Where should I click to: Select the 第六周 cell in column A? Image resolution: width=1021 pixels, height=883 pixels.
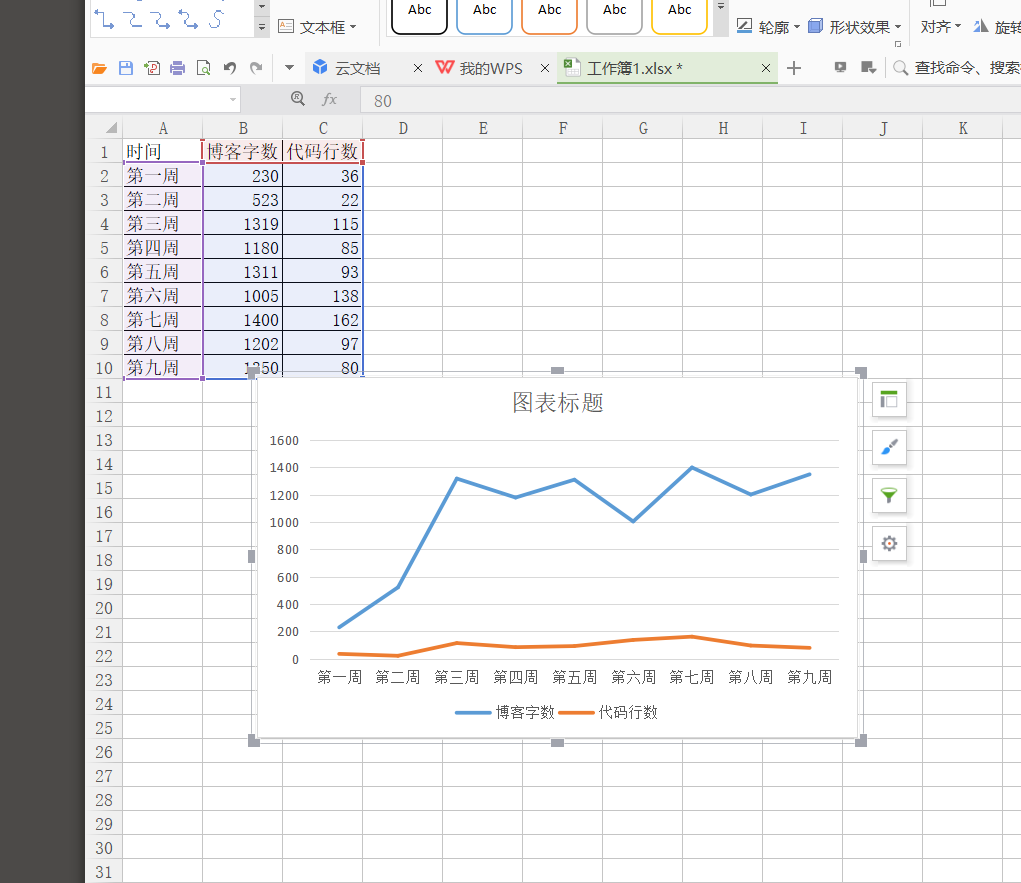tap(163, 296)
